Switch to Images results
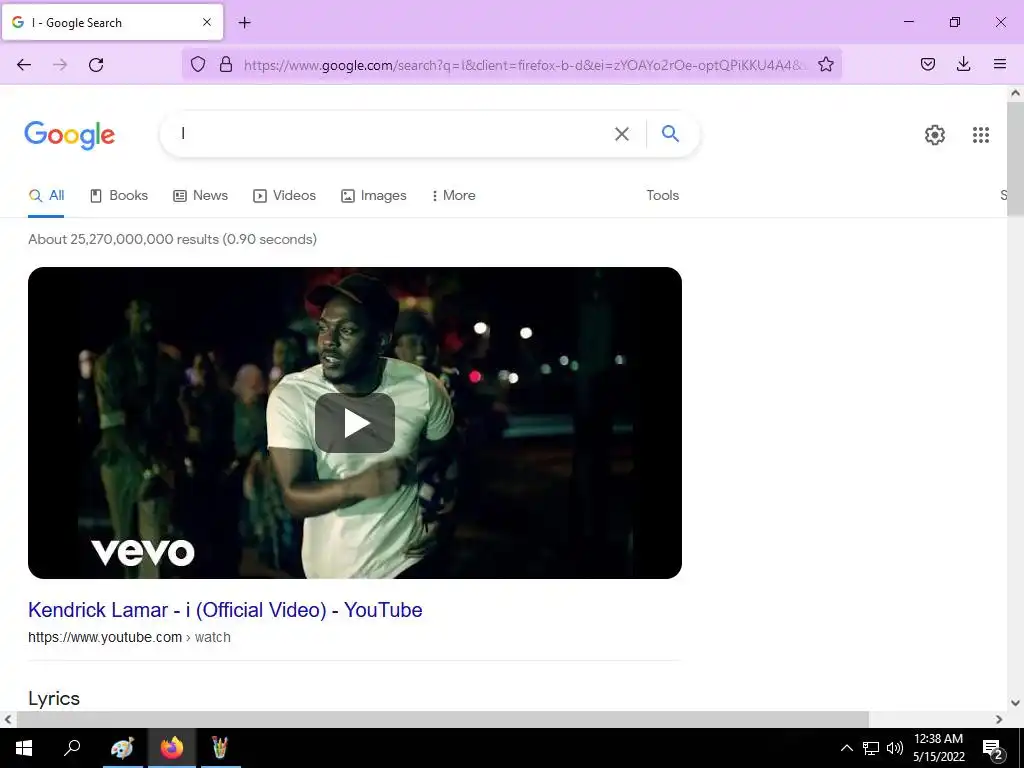This screenshot has height=768, width=1024. pyautogui.click(x=374, y=195)
